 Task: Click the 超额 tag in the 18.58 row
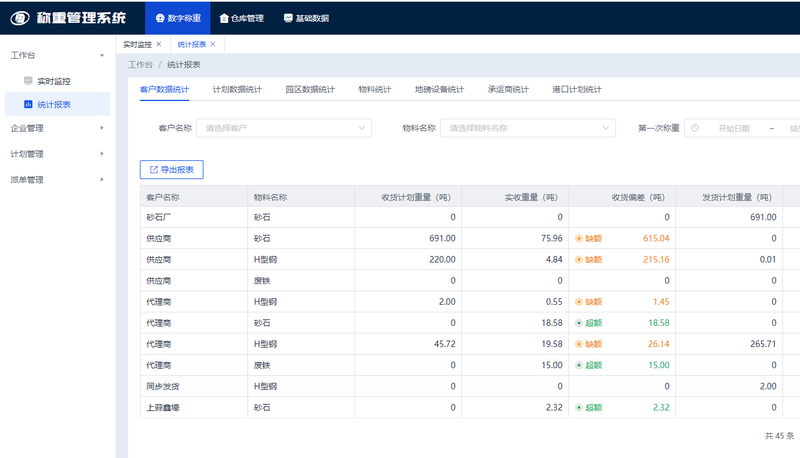[589, 323]
